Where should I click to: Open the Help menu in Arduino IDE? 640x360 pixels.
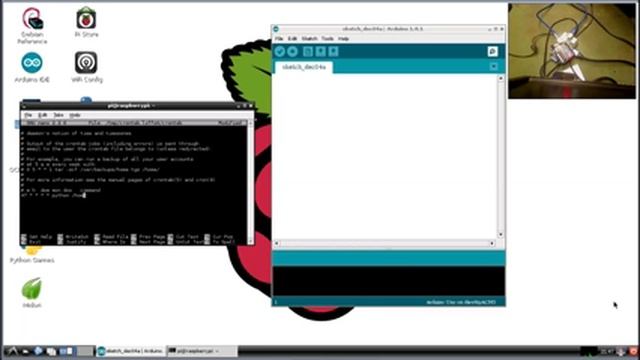(343, 39)
